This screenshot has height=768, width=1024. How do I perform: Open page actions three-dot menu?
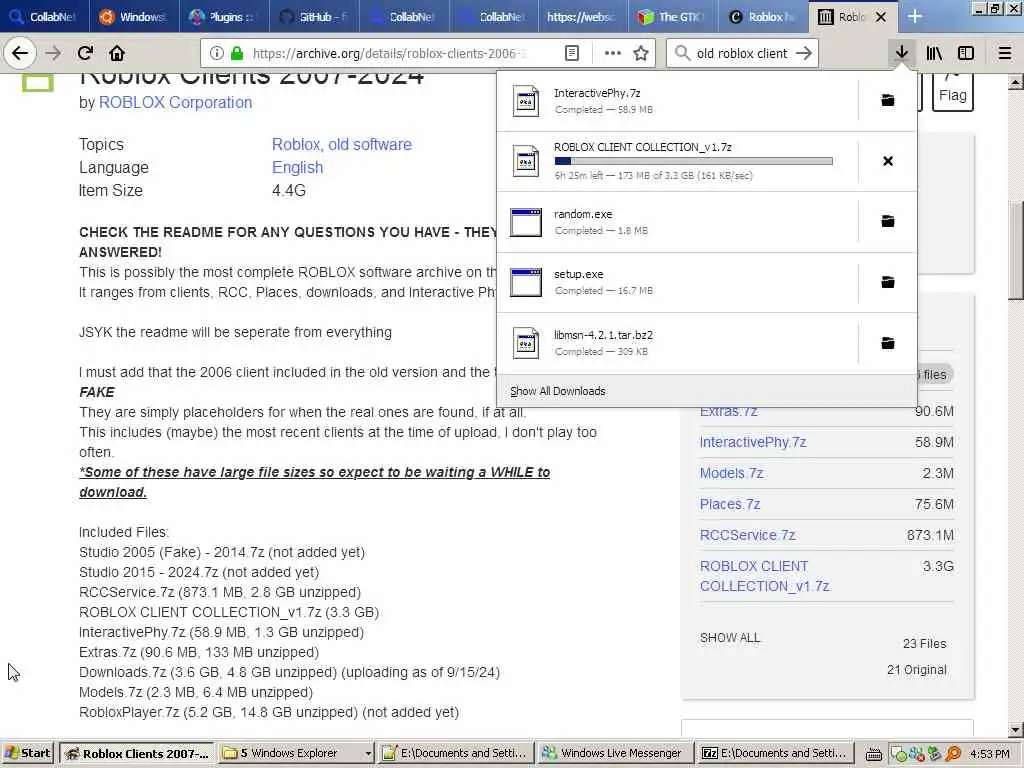(x=613, y=53)
